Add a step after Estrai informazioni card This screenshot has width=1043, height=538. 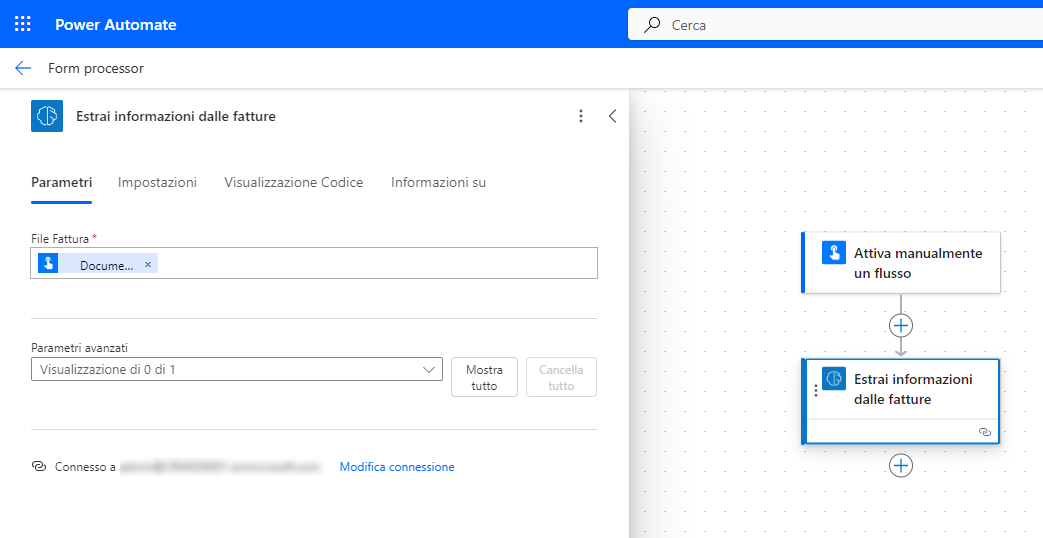click(x=901, y=466)
